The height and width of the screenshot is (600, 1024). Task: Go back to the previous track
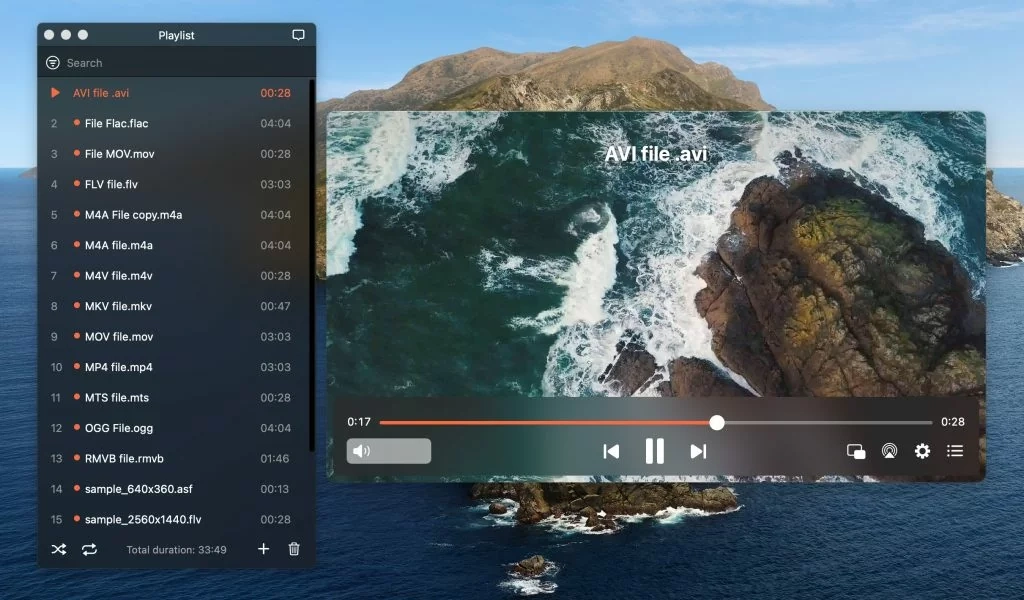pos(611,451)
